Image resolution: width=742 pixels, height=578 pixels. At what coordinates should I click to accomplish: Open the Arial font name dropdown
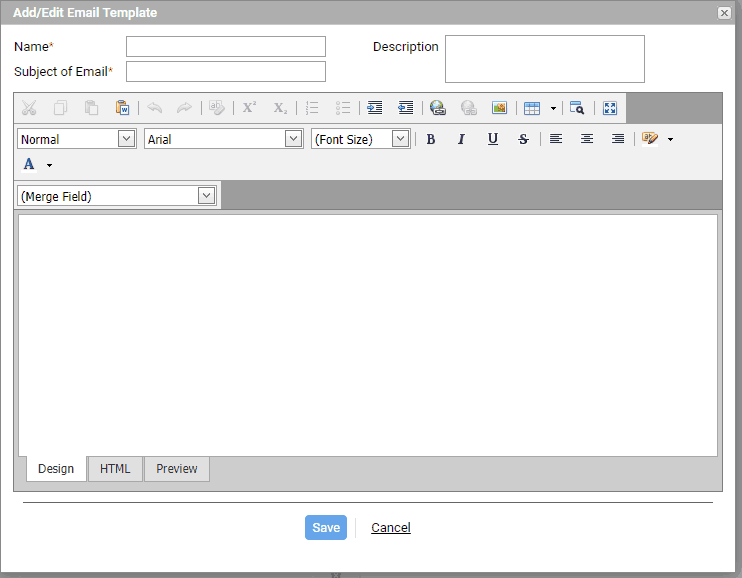[224, 139]
